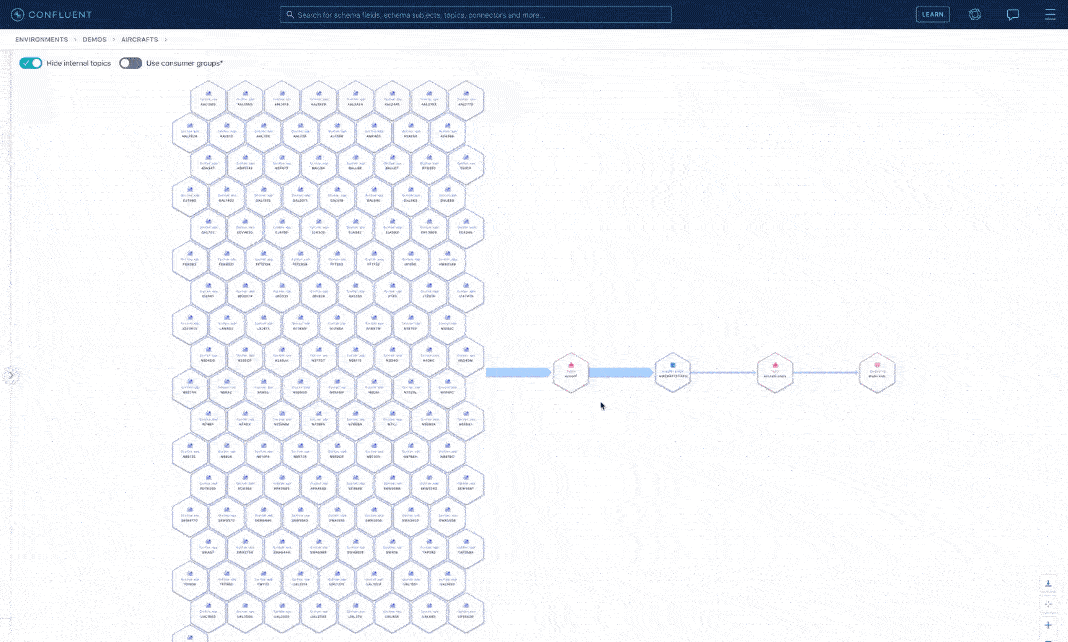Screen dimensions: 1068x642
Task: Open the hamburger menu in the header
Action: point(1050,14)
